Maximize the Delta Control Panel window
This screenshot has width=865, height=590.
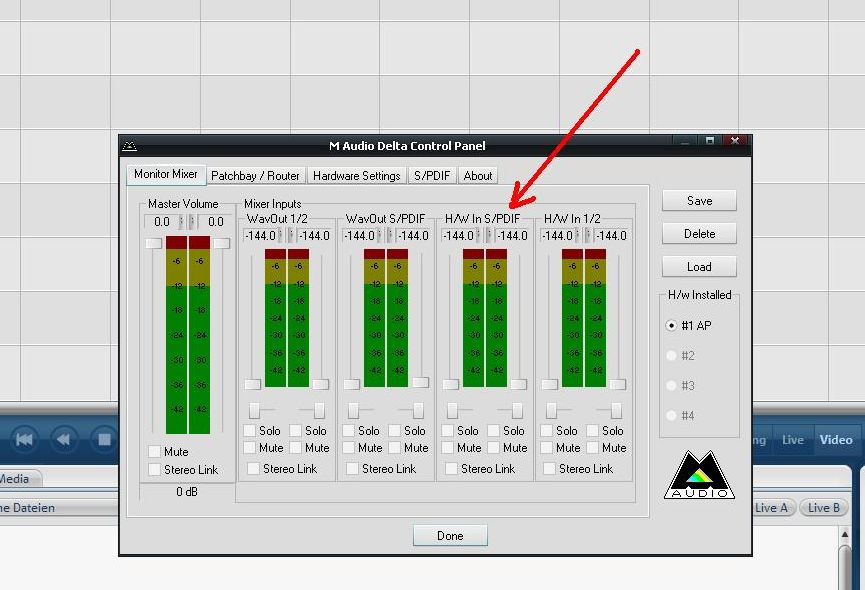tap(709, 141)
